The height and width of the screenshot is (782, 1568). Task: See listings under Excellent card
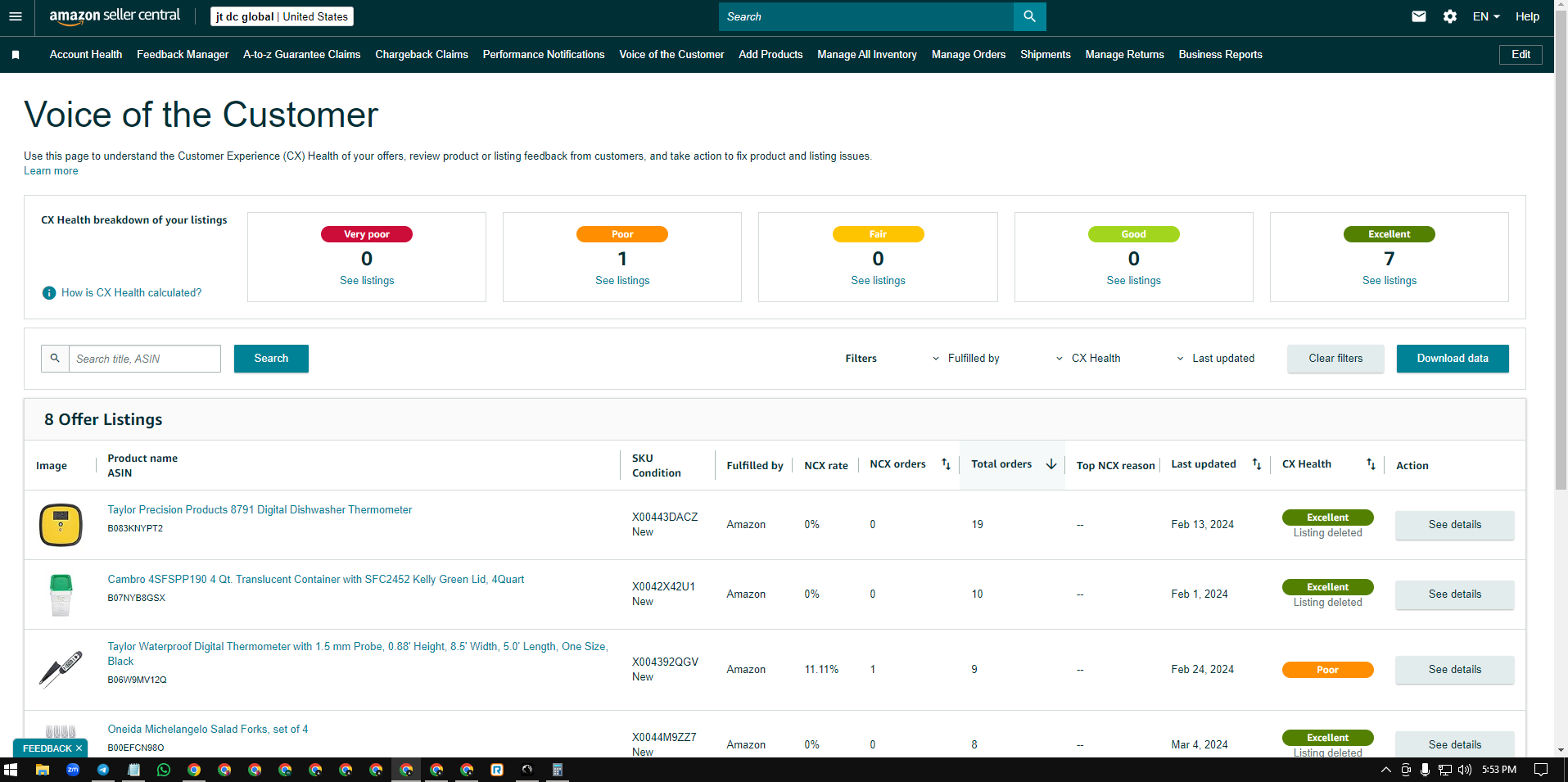click(1390, 281)
